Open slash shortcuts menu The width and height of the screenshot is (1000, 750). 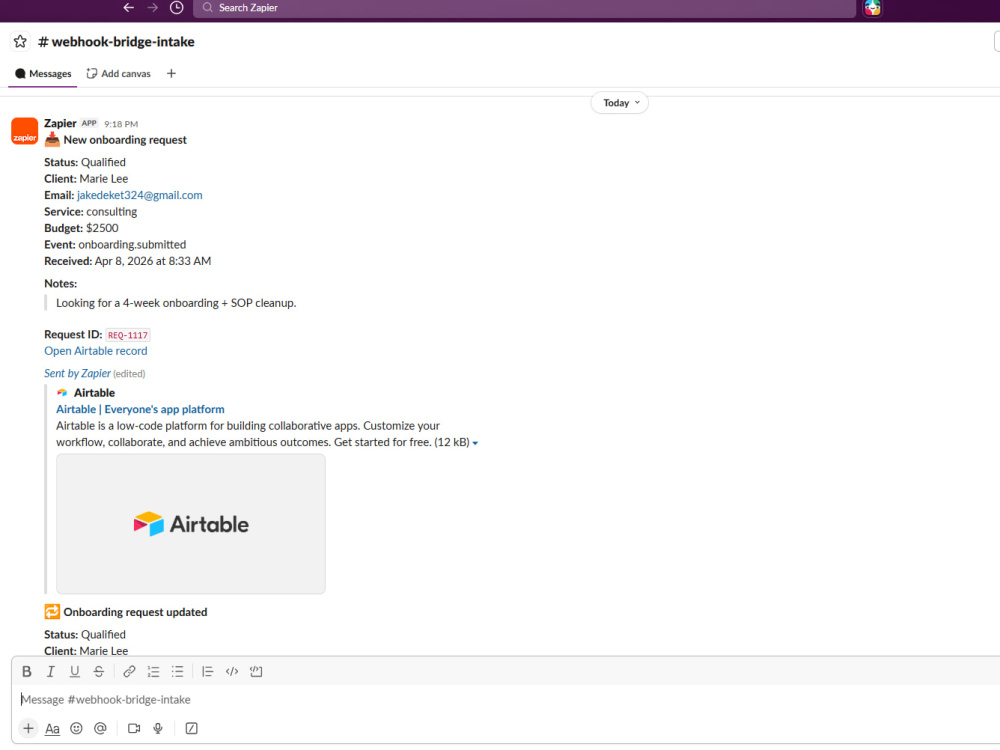click(x=191, y=728)
